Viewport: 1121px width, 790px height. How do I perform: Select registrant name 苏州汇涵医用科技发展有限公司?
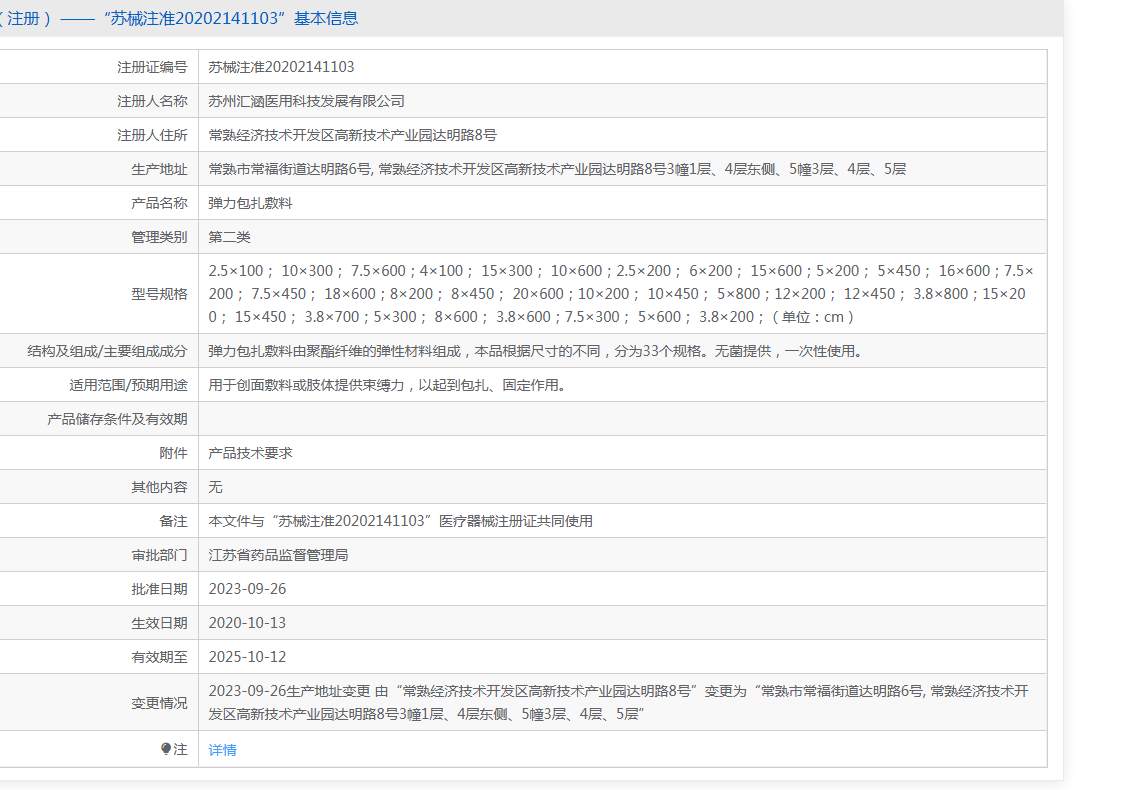click(306, 101)
